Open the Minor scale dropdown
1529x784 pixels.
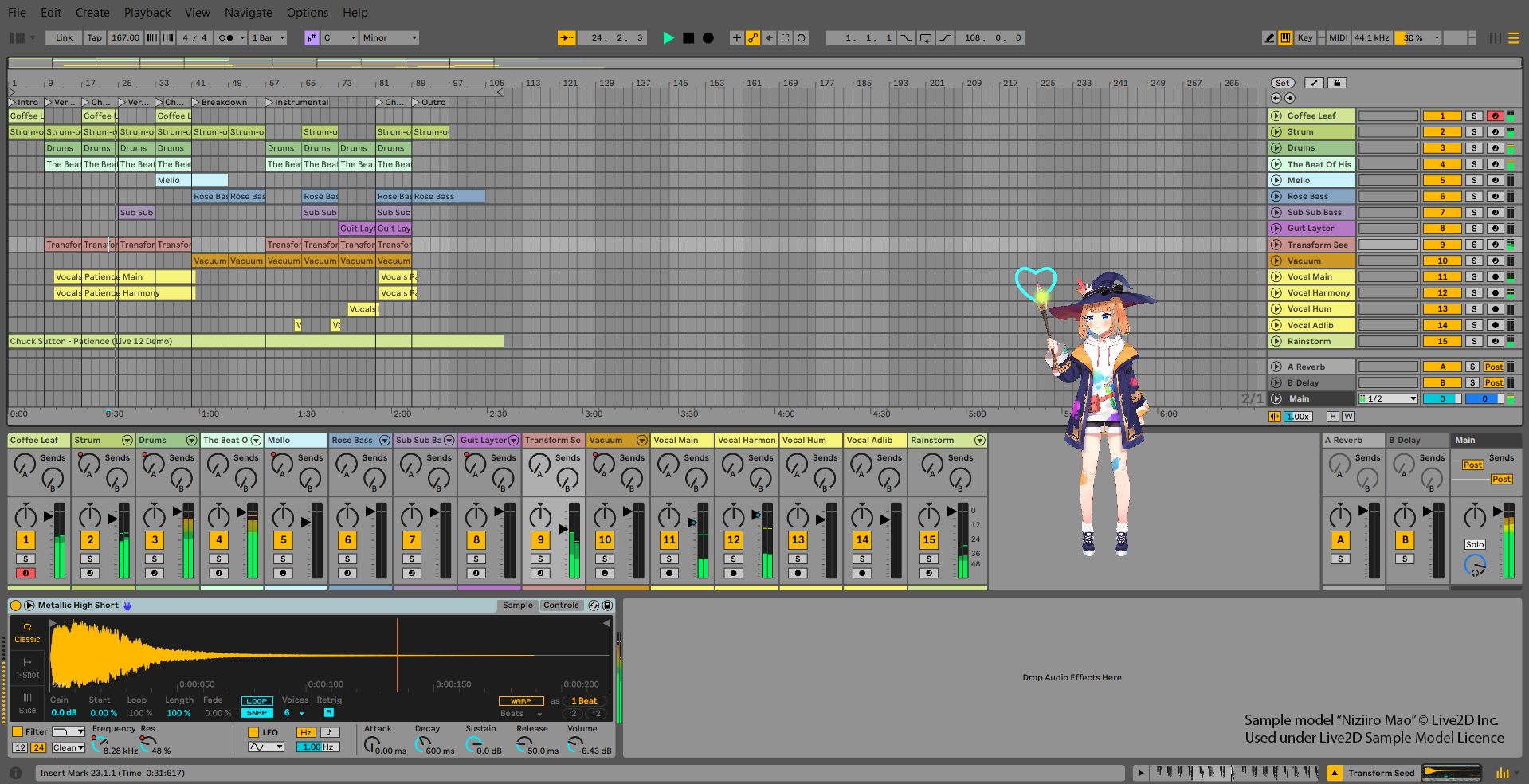coord(389,37)
